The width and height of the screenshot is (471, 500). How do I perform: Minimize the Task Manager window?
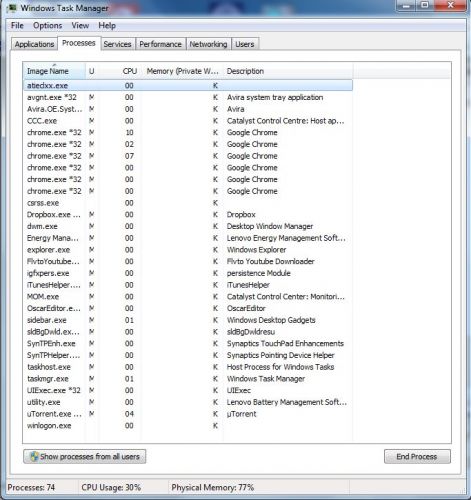click(406, 5)
